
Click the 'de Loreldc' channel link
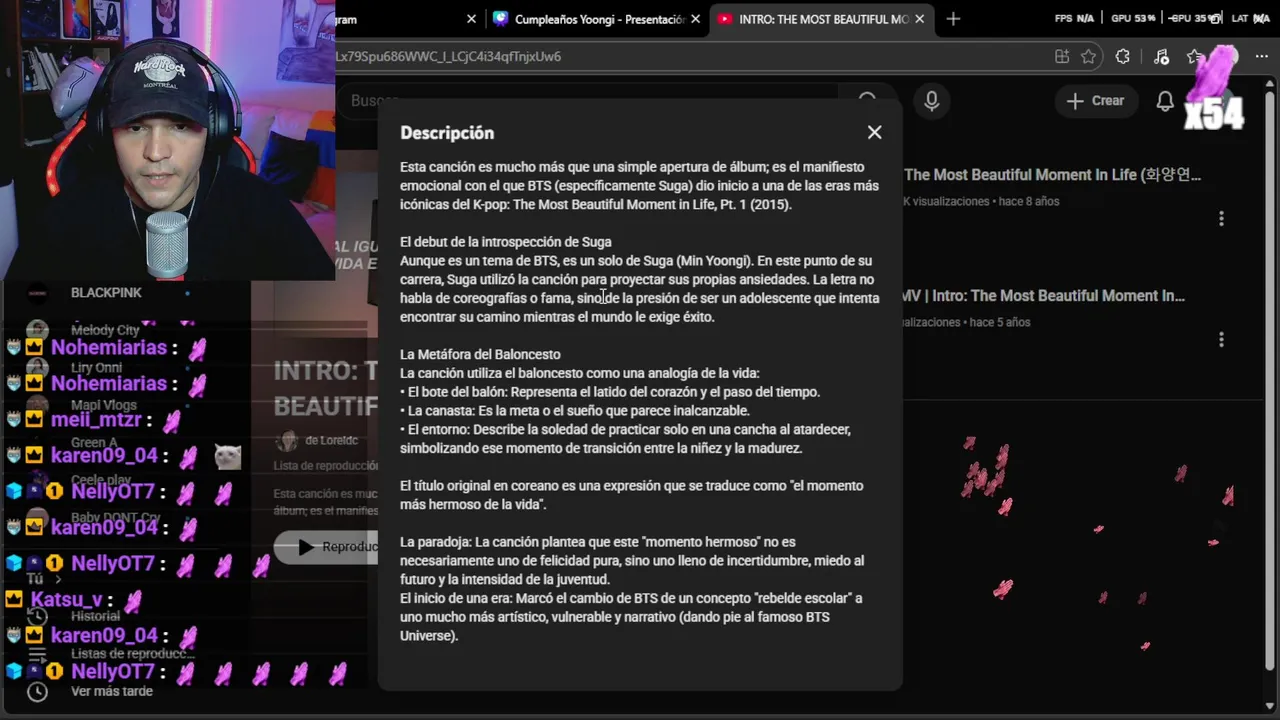tap(332, 441)
